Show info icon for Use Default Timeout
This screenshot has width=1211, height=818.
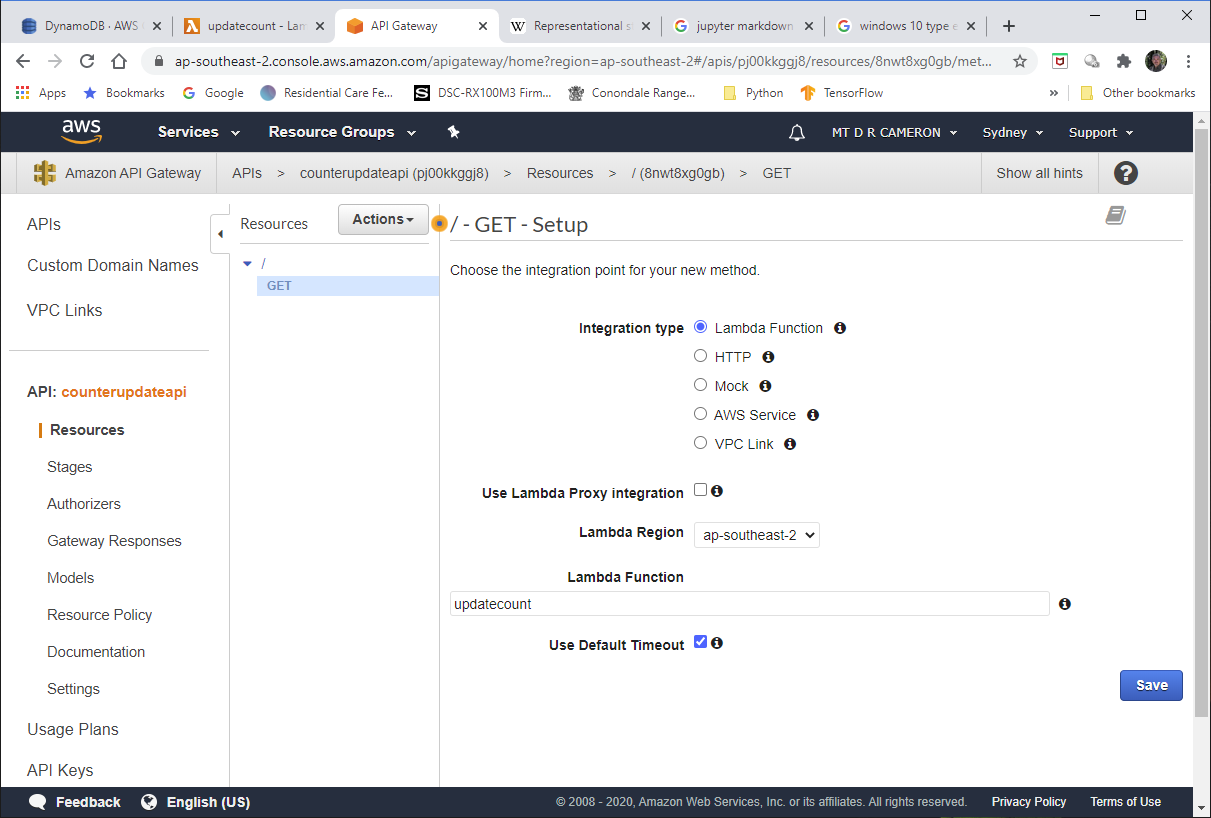coord(717,643)
